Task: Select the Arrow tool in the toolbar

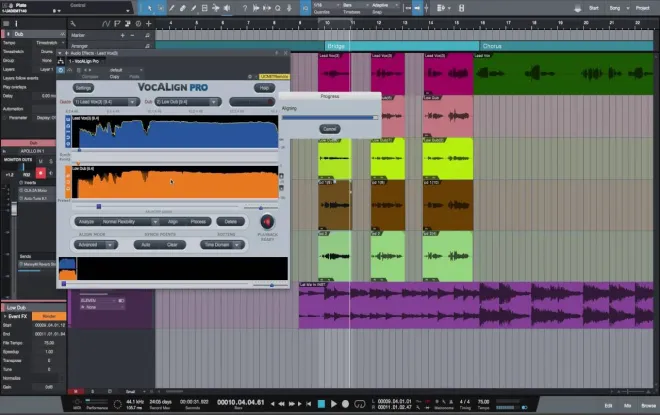Action: (x=150, y=8)
